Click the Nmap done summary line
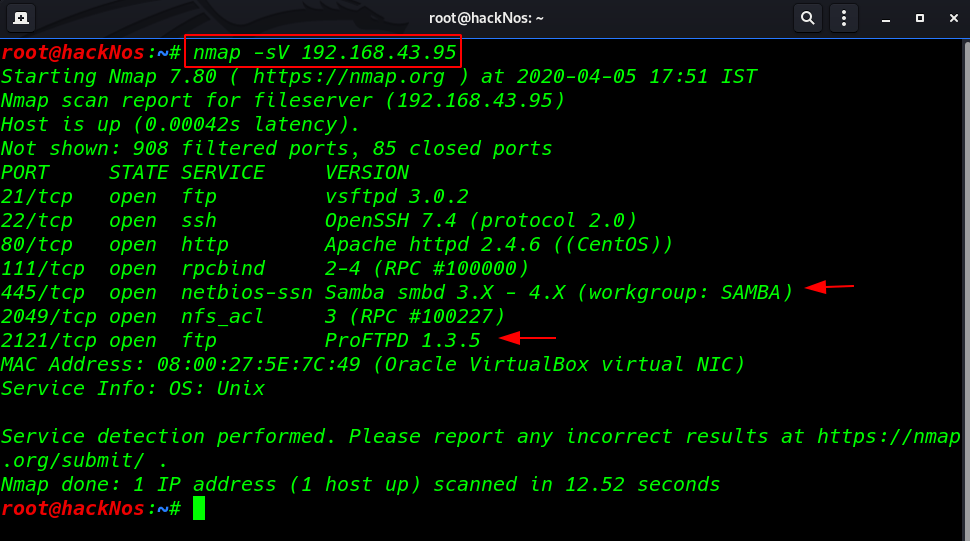Screen dimensions: 970x541 pyautogui.click(x=361, y=485)
